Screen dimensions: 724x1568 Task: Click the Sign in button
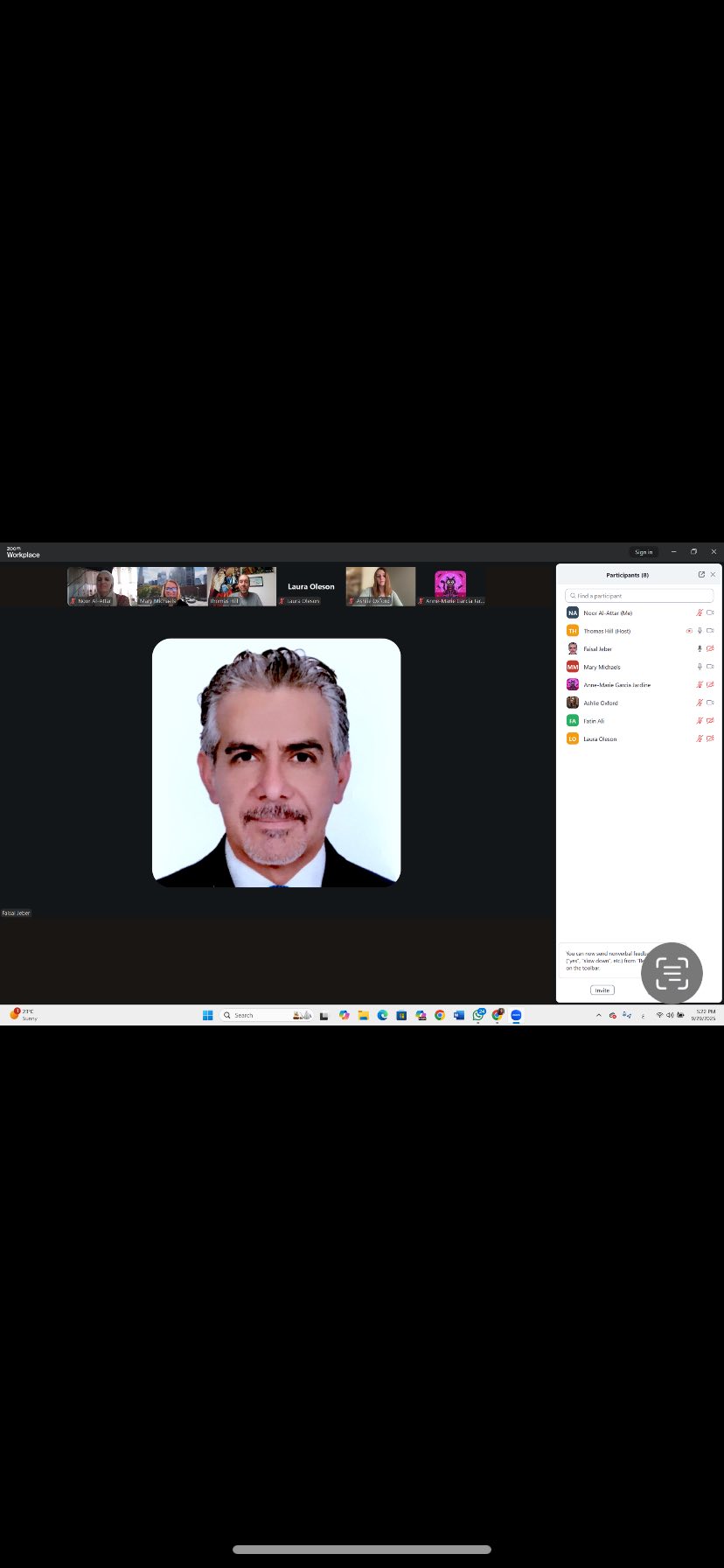coord(644,552)
